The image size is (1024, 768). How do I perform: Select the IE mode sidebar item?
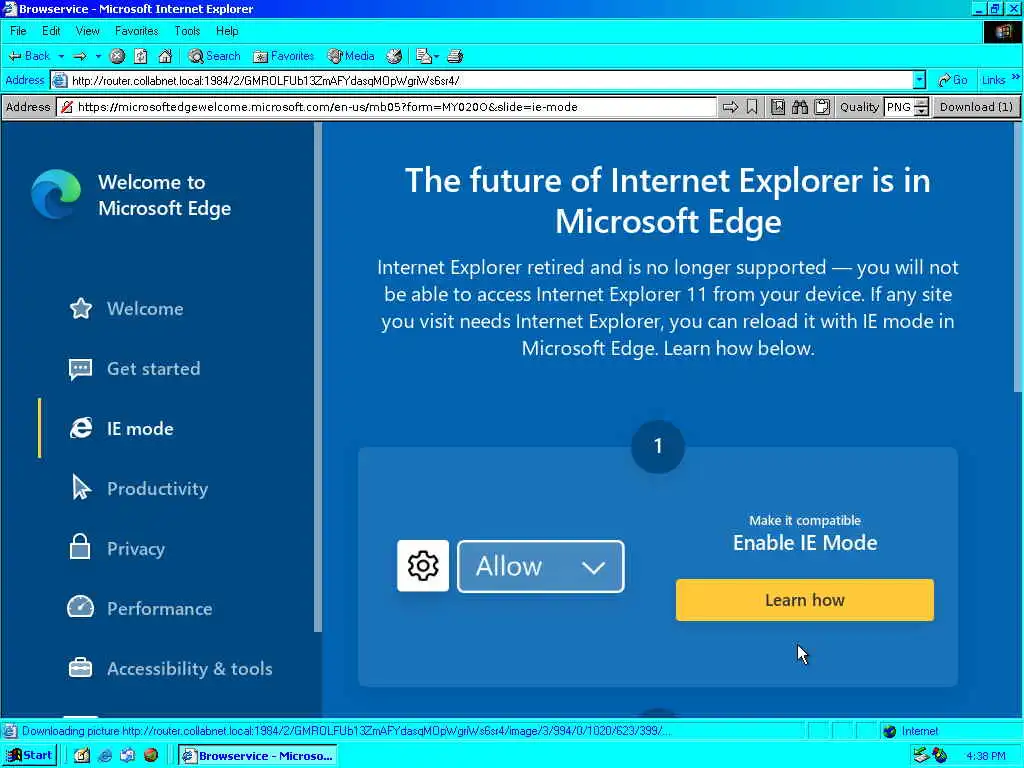click(x=121, y=428)
